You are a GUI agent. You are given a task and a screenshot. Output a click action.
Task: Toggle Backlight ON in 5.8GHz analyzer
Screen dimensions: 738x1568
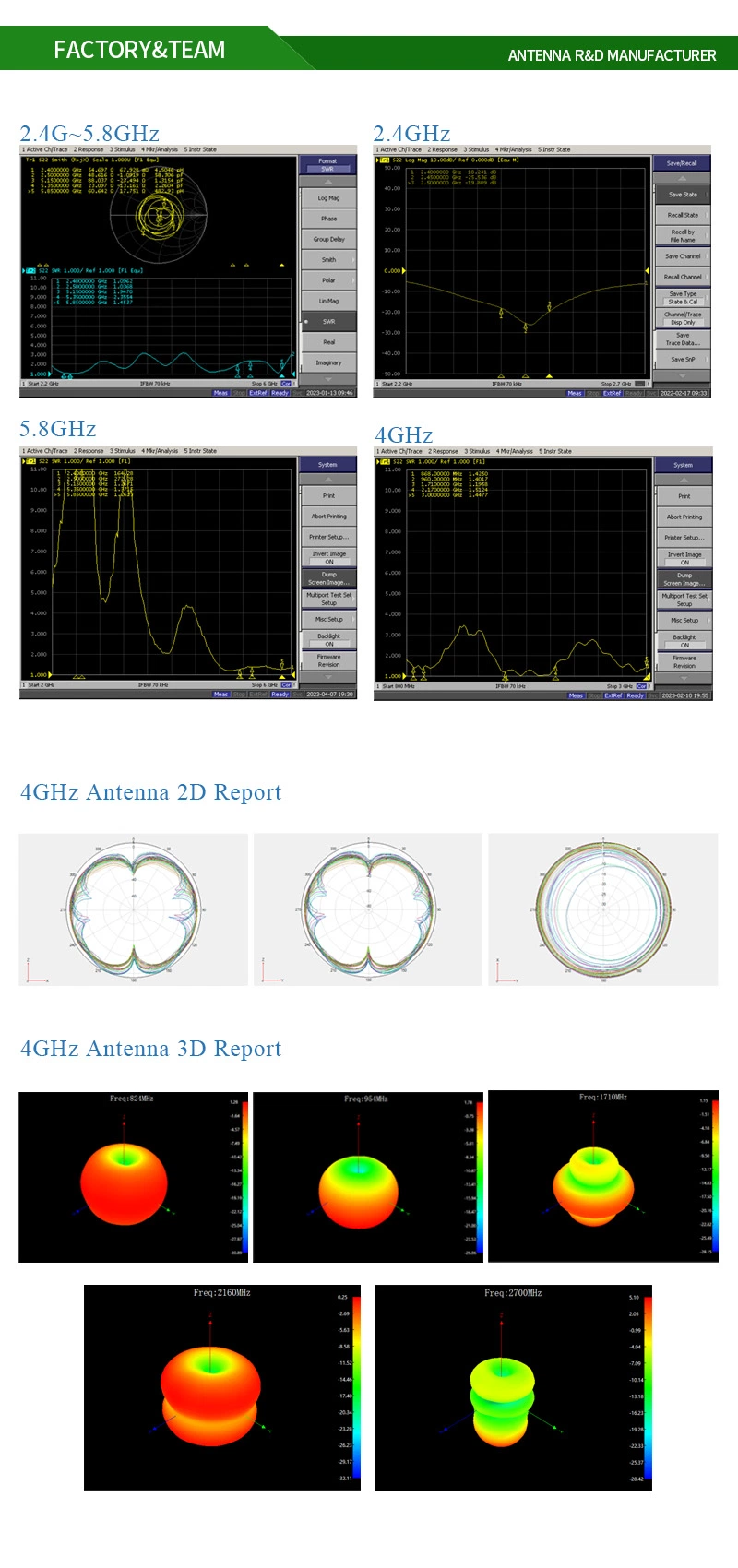tap(328, 640)
